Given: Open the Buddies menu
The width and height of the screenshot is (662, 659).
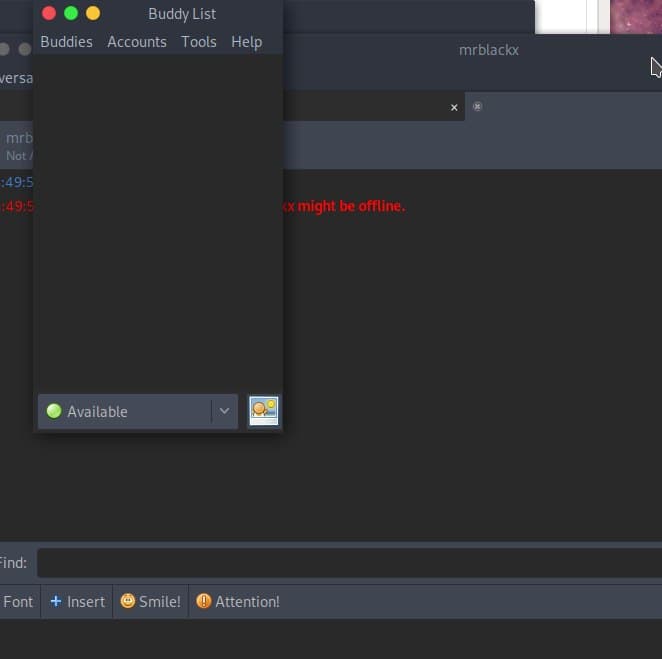Looking at the screenshot, I should 66,42.
